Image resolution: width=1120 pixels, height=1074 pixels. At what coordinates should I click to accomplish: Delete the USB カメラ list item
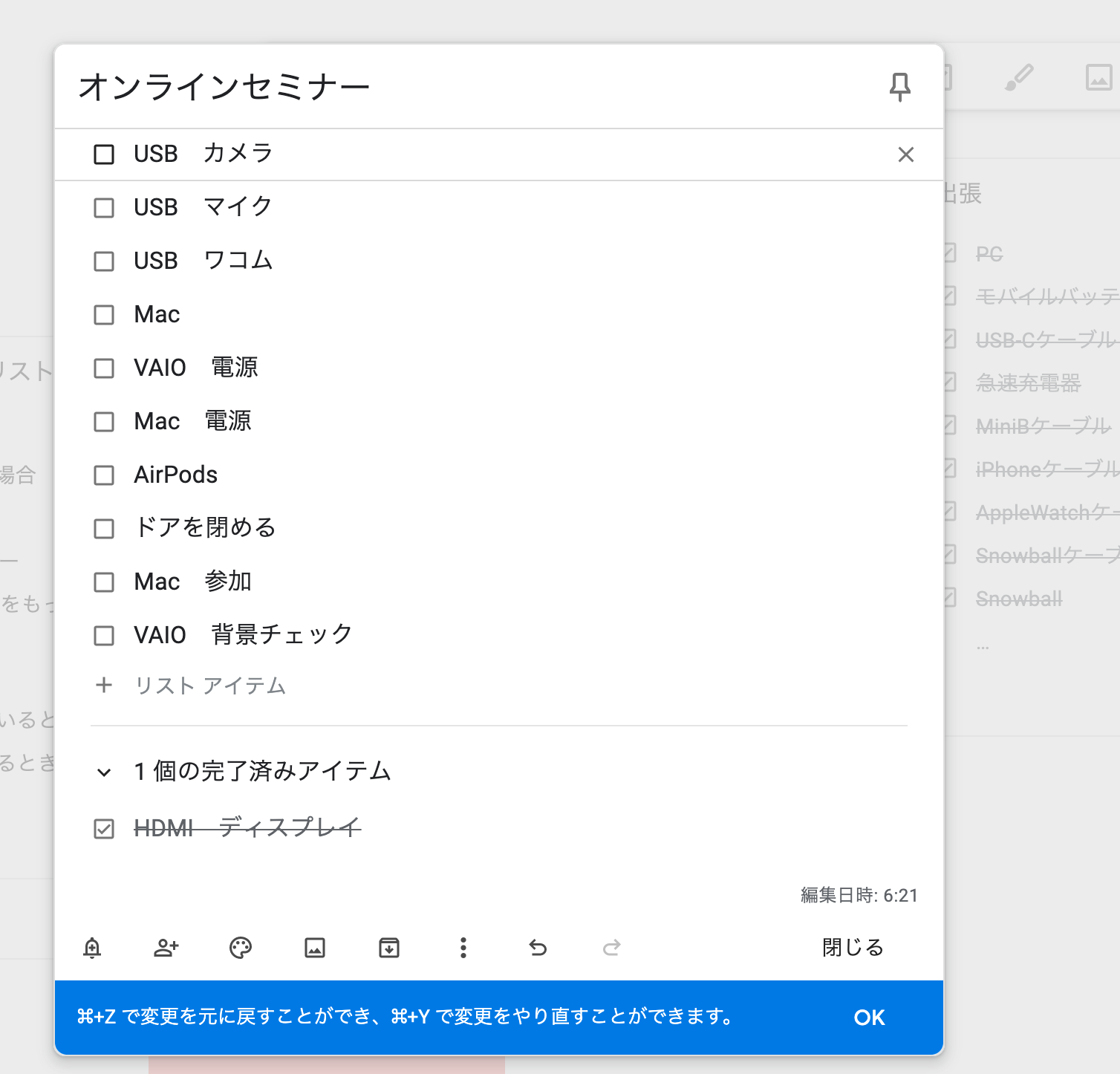[x=905, y=154]
